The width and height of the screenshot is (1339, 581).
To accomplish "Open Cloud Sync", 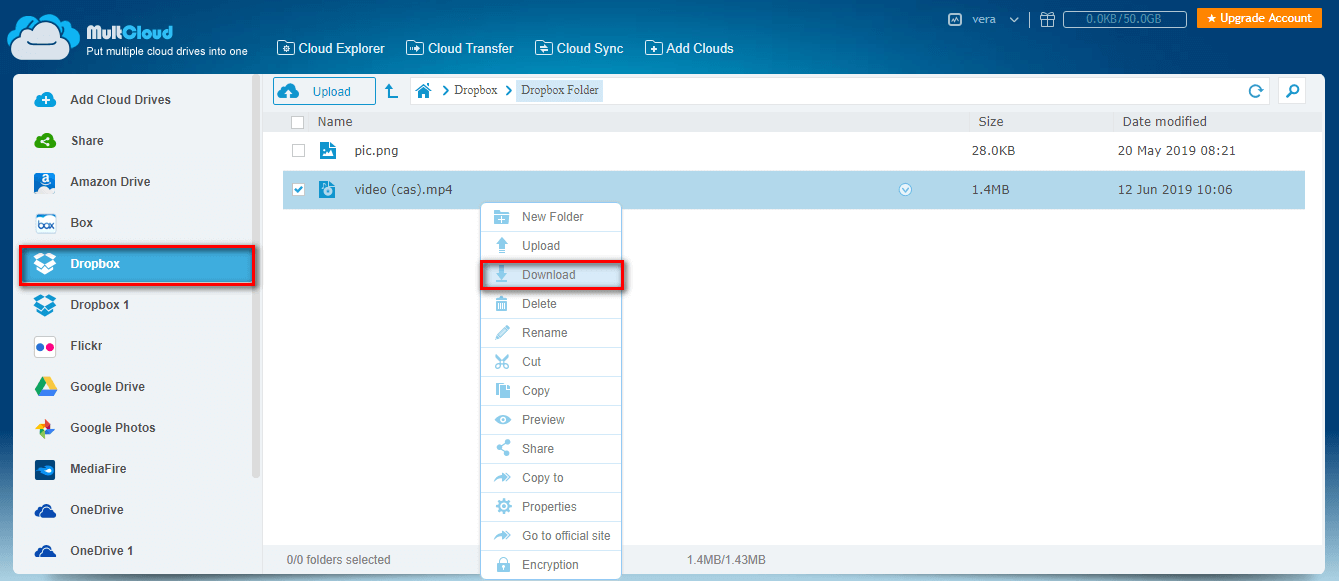I will coord(579,48).
